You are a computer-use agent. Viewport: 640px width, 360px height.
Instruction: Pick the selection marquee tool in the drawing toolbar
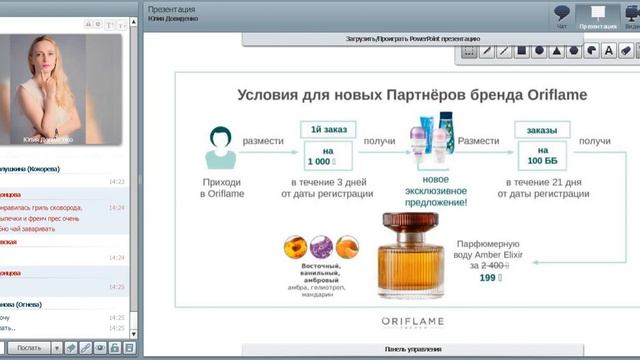469,51
